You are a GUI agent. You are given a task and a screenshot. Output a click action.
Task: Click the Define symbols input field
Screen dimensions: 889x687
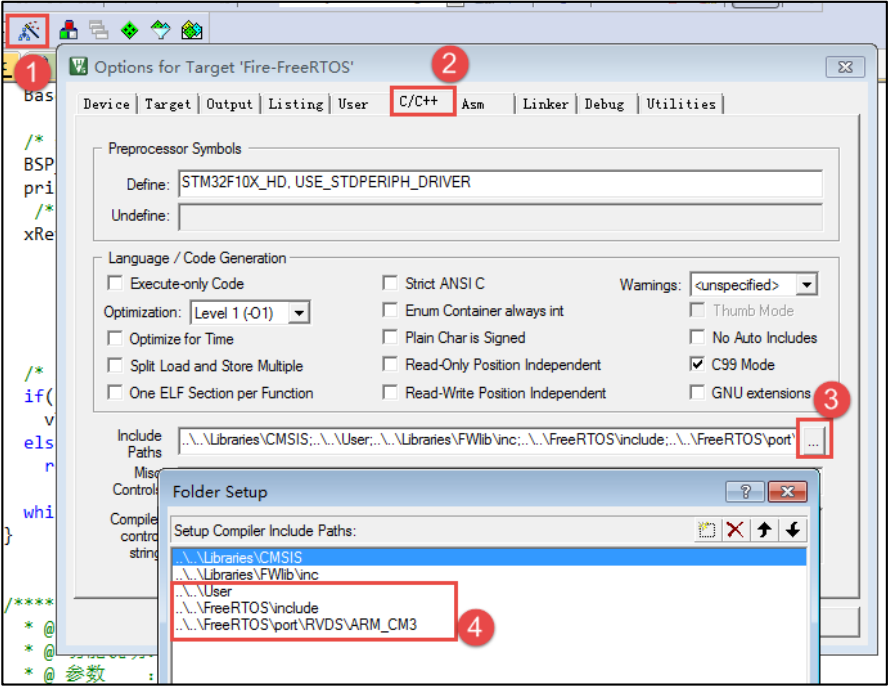click(500, 183)
